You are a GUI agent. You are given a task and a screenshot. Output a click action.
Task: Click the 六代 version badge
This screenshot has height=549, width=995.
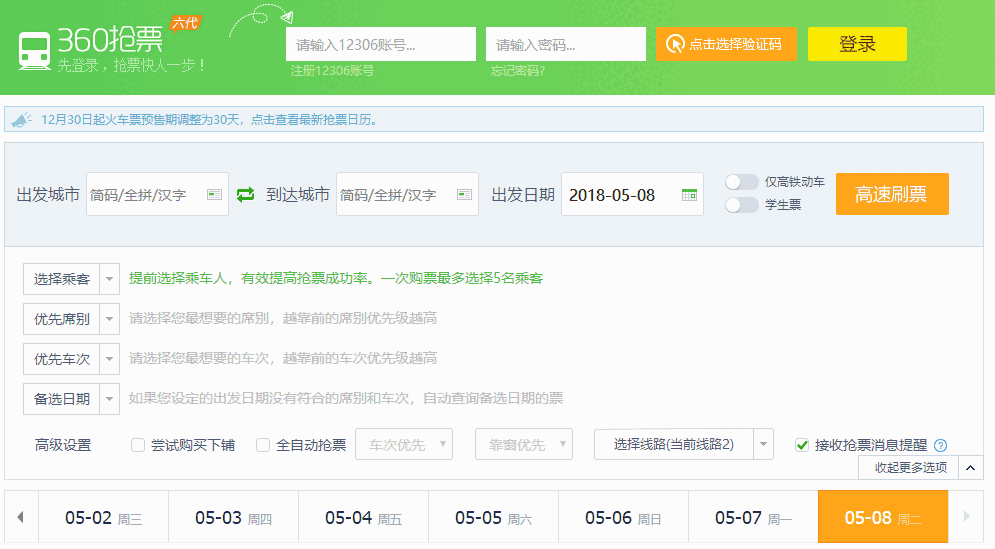tap(185, 23)
